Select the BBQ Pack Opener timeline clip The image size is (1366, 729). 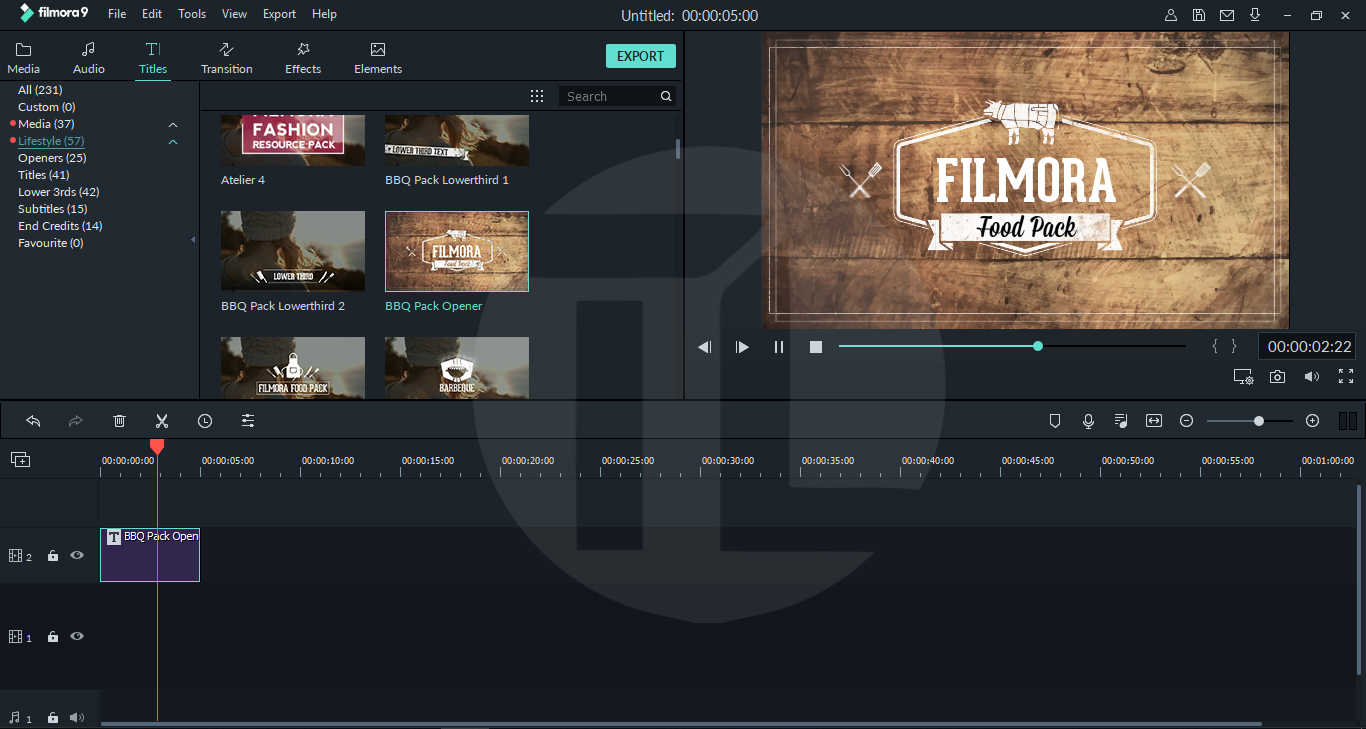(x=150, y=555)
